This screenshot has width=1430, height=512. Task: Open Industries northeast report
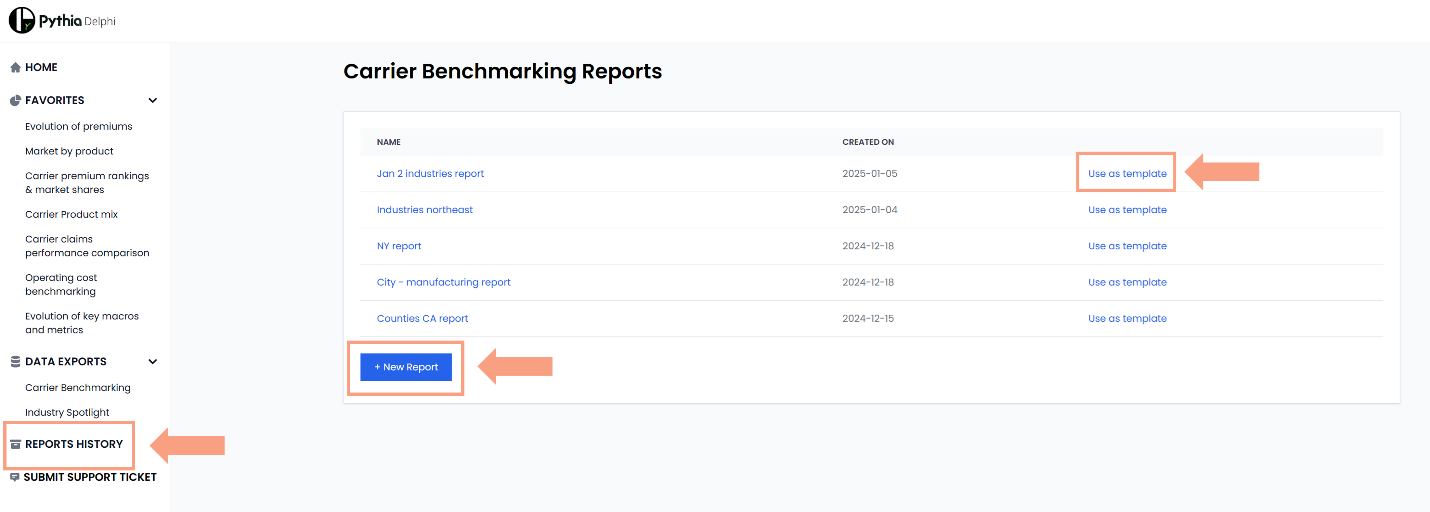click(425, 210)
